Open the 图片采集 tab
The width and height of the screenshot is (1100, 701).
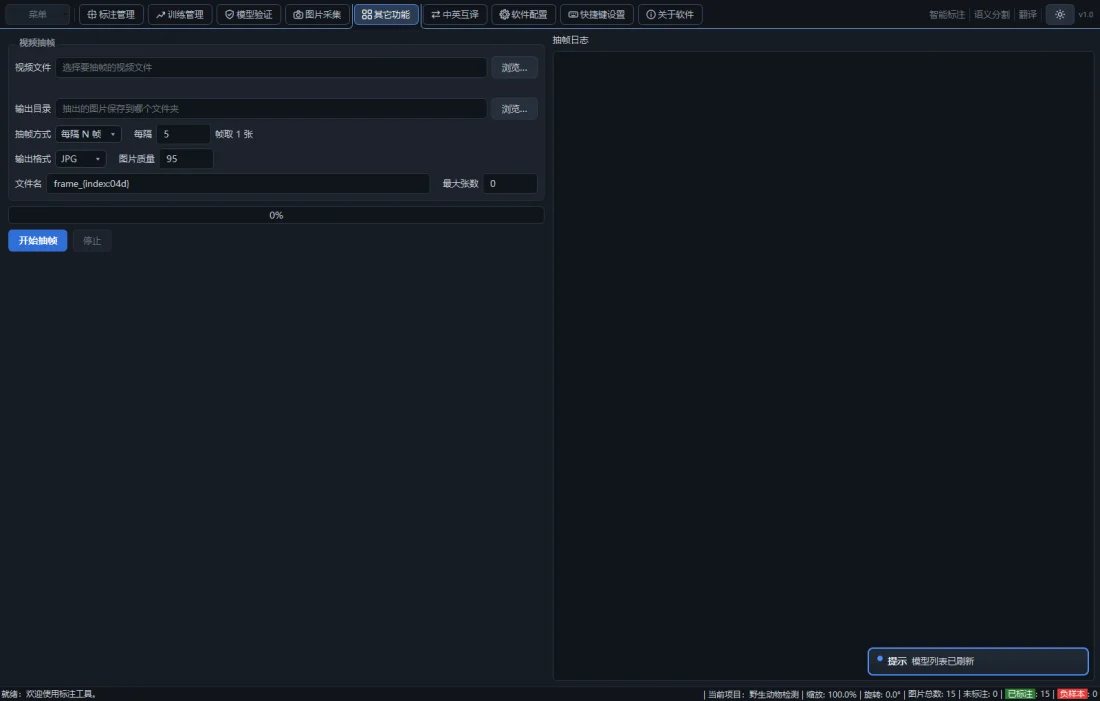point(317,14)
